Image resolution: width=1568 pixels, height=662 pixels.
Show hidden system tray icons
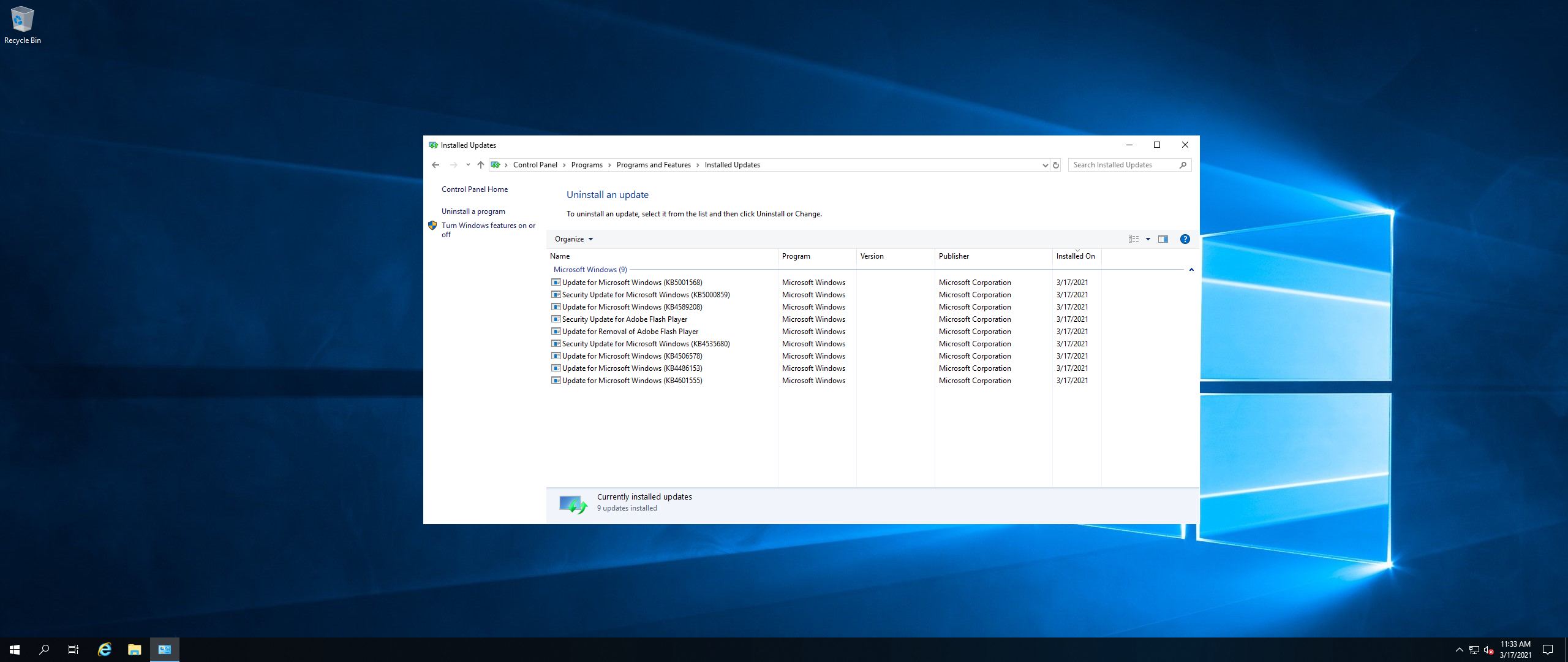[x=1460, y=650]
